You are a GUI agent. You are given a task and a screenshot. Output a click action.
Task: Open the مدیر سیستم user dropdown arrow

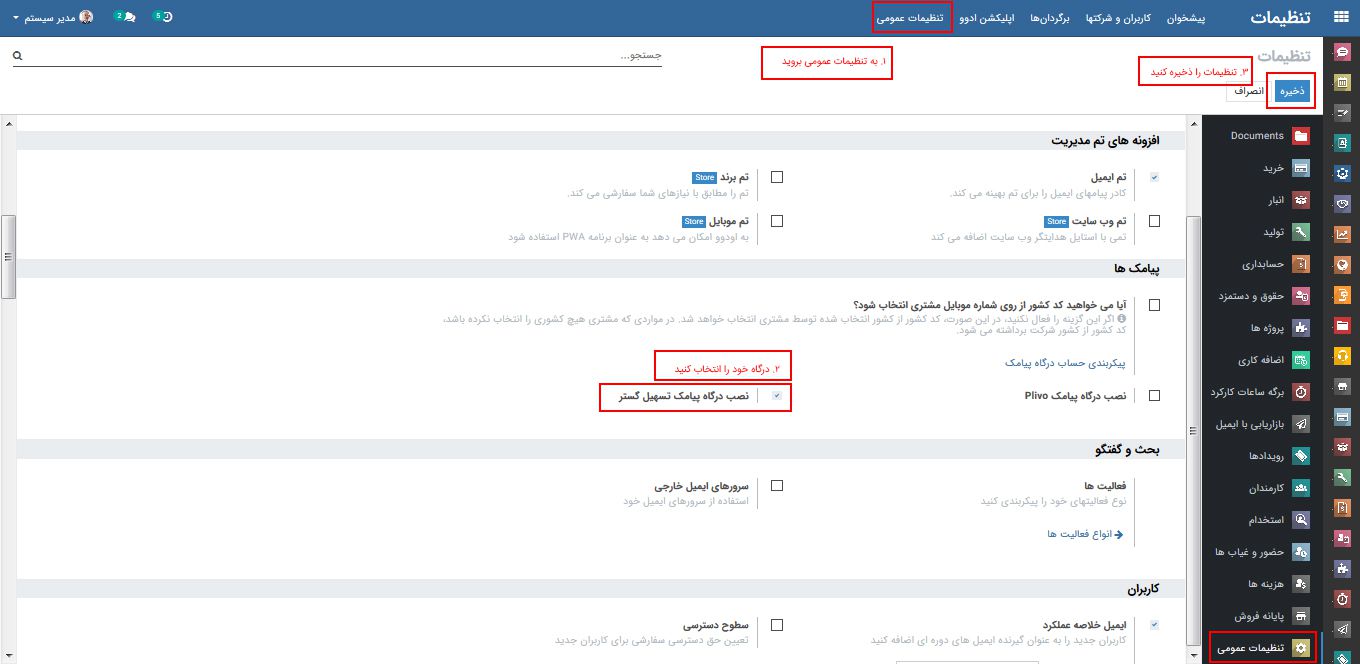17,18
